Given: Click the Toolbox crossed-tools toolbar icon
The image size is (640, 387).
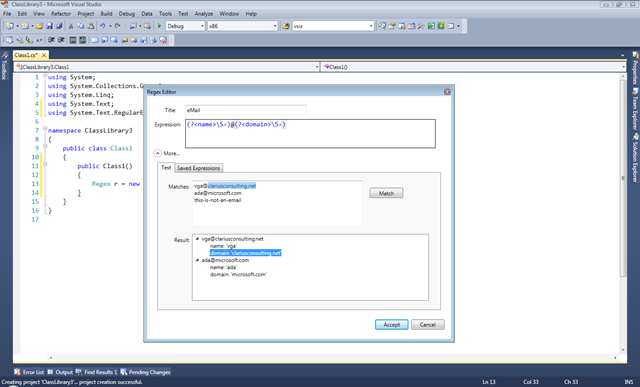Looking at the screenshot, I should pos(421,26).
